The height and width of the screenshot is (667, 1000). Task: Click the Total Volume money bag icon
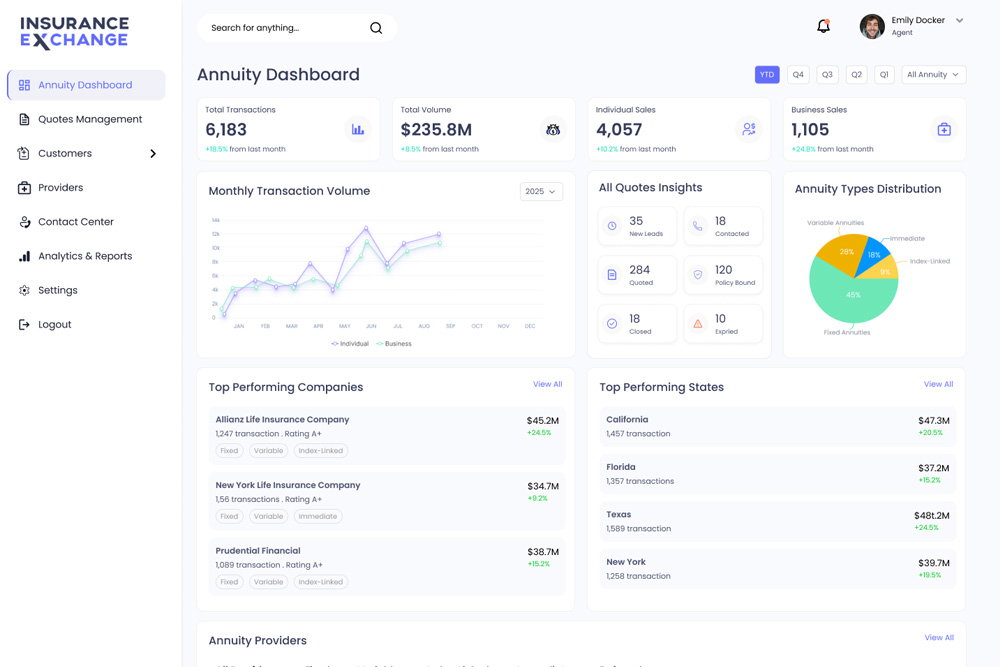tap(552, 129)
